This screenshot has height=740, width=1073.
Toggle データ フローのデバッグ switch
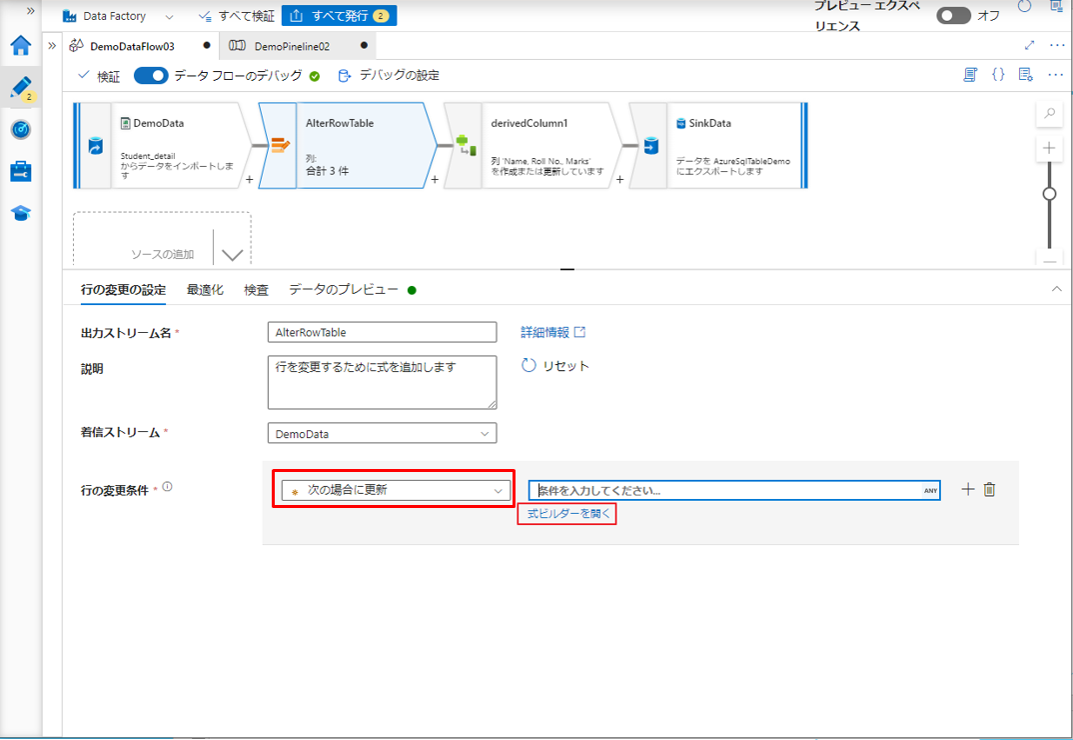(150, 76)
